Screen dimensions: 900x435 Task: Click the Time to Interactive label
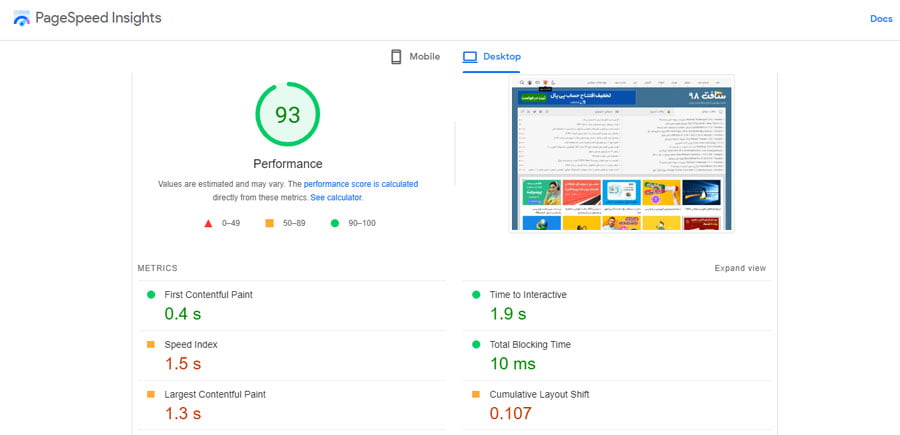pyautogui.click(x=528, y=294)
